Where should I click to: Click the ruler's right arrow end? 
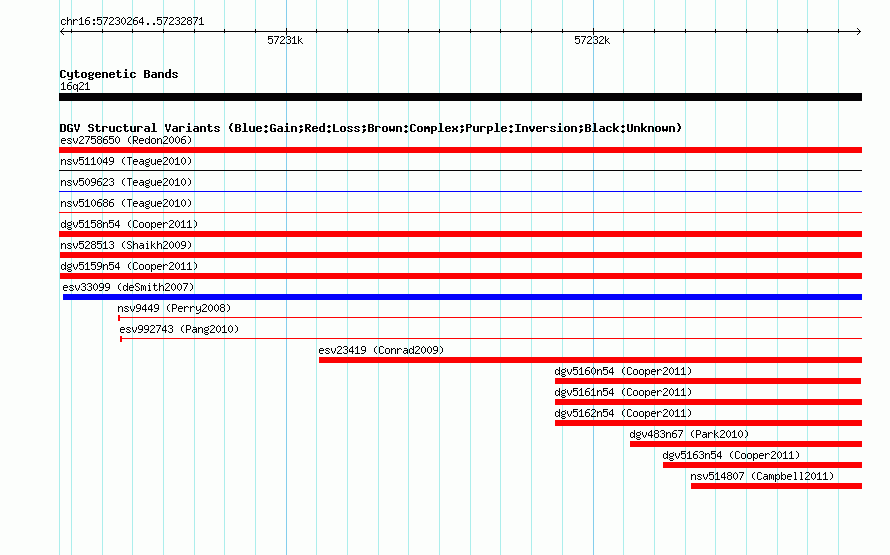point(858,32)
